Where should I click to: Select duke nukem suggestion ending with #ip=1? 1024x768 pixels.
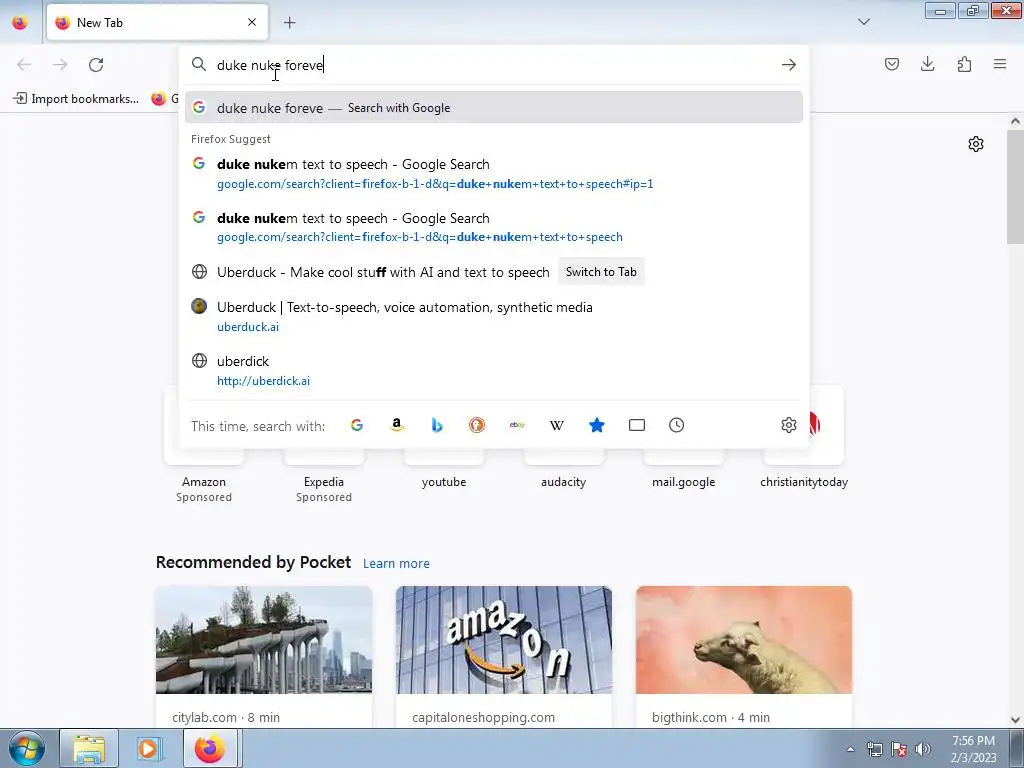(494, 174)
